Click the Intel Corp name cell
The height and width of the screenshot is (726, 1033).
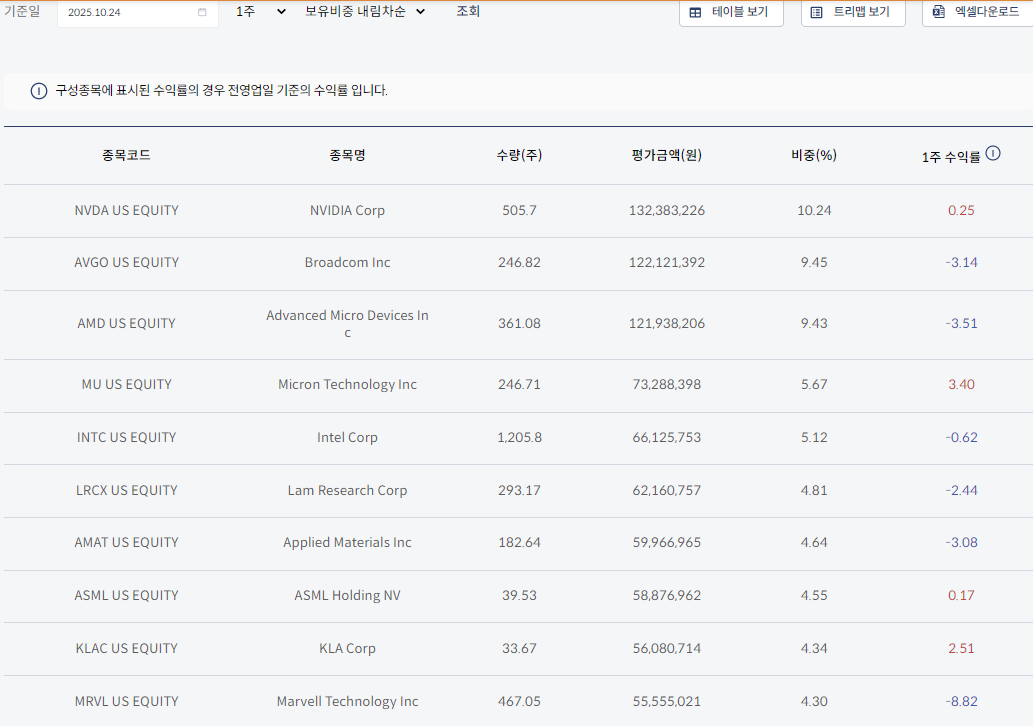point(347,437)
